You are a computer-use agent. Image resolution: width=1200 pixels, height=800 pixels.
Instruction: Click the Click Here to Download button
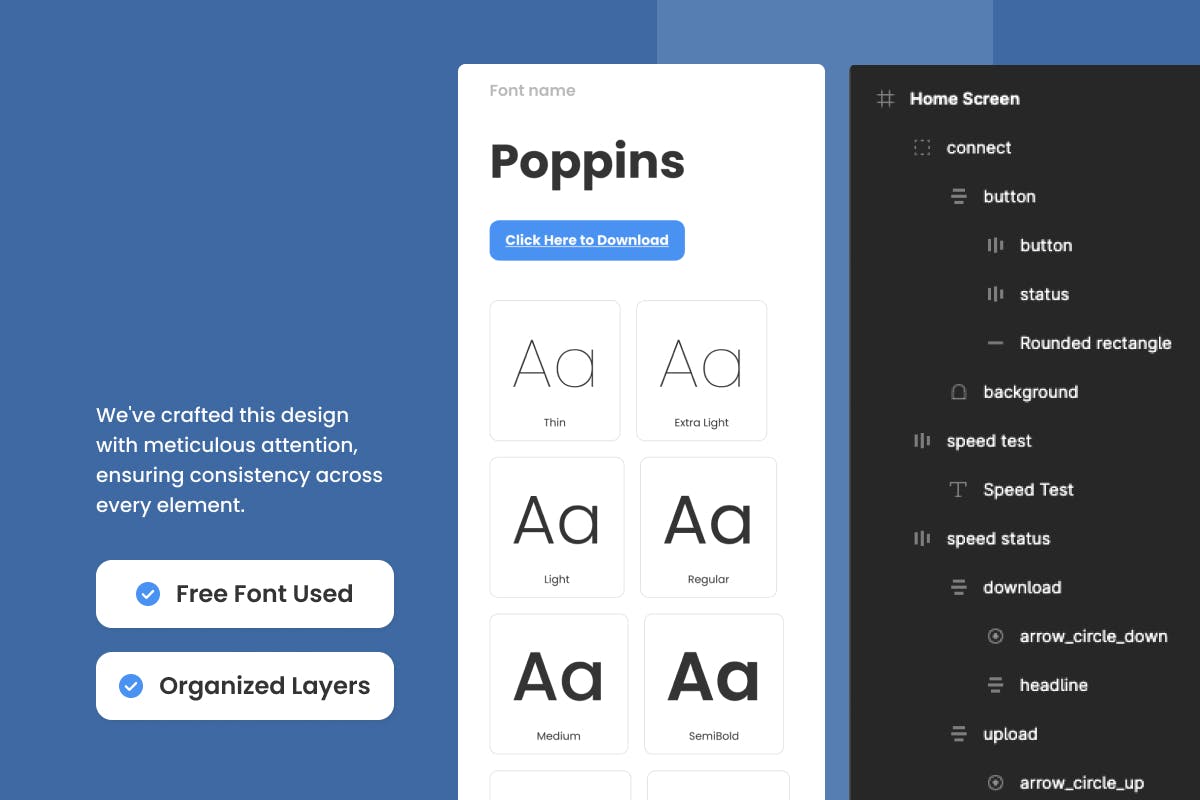[x=587, y=240]
